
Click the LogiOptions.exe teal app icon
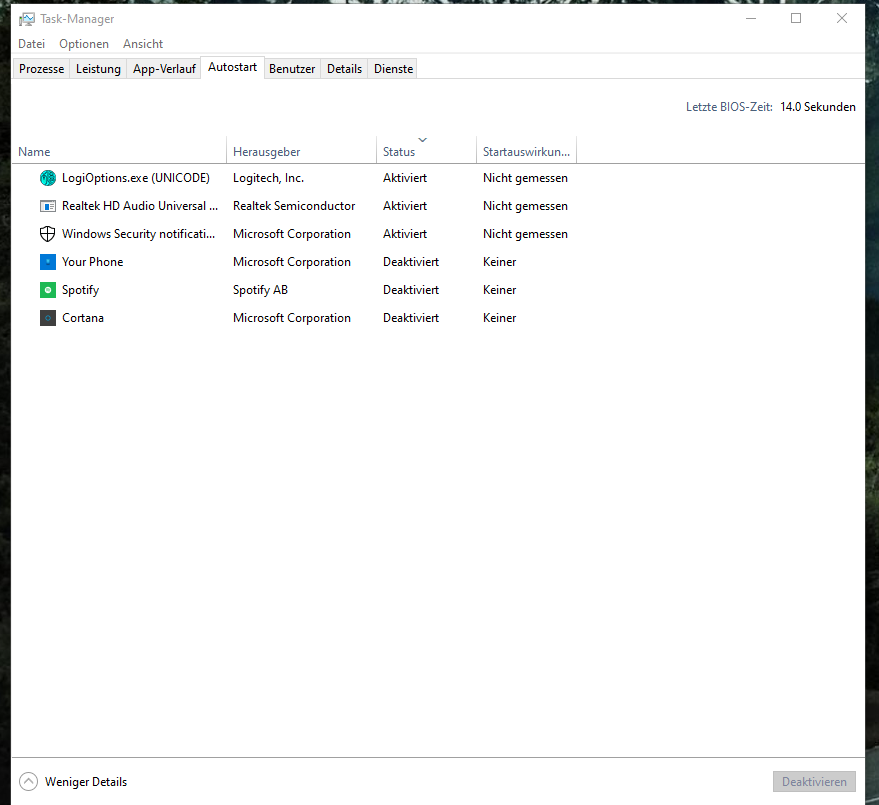click(48, 178)
